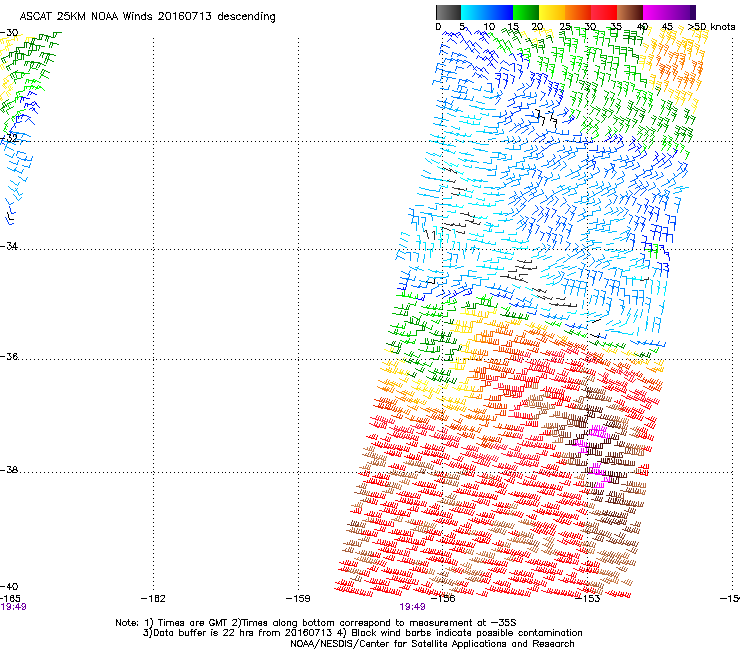Select the '-34' latitude axis label
The image size is (740, 650).
(9, 246)
